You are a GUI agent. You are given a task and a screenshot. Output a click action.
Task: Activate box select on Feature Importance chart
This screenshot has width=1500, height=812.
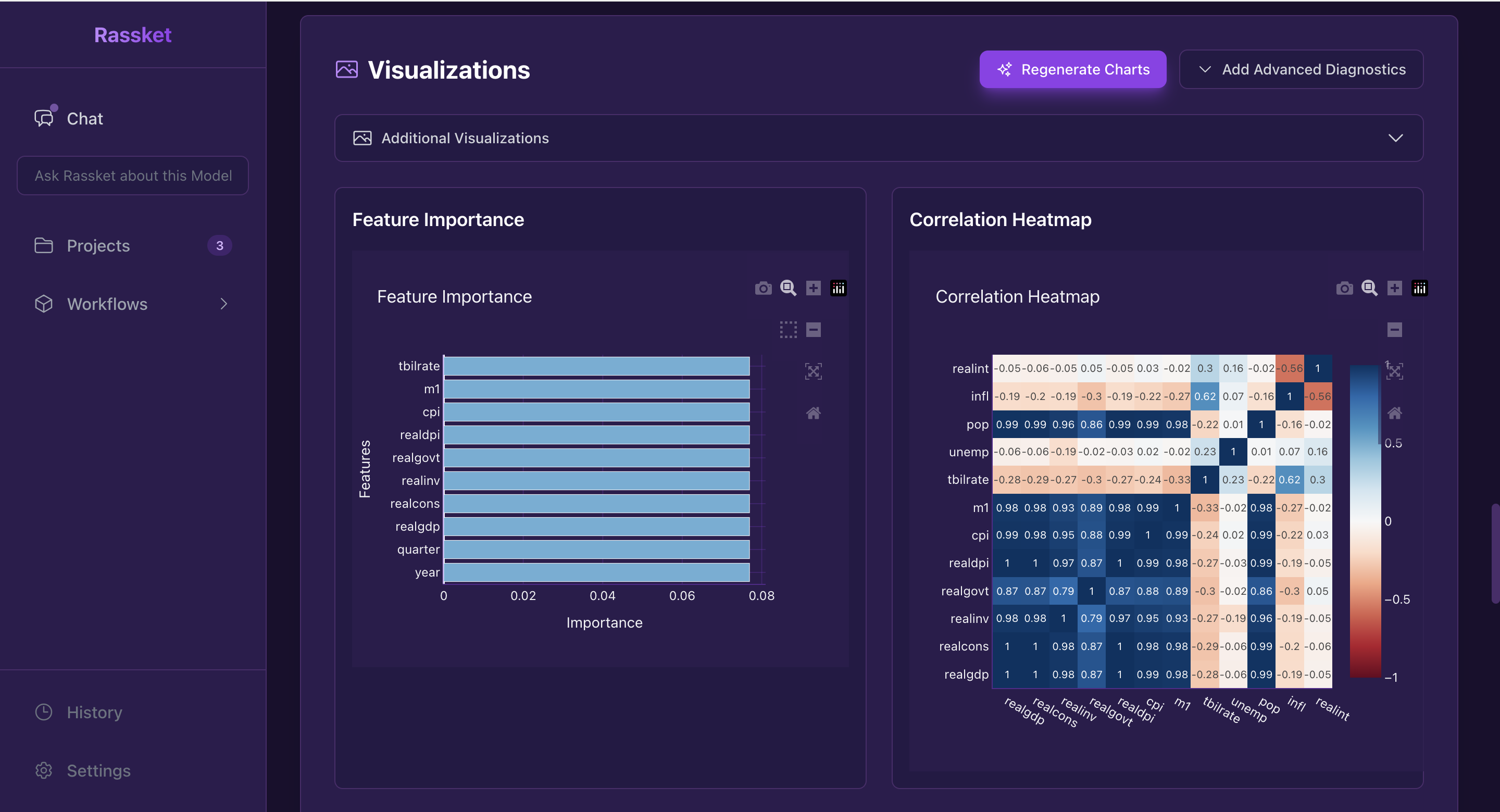tap(789, 330)
